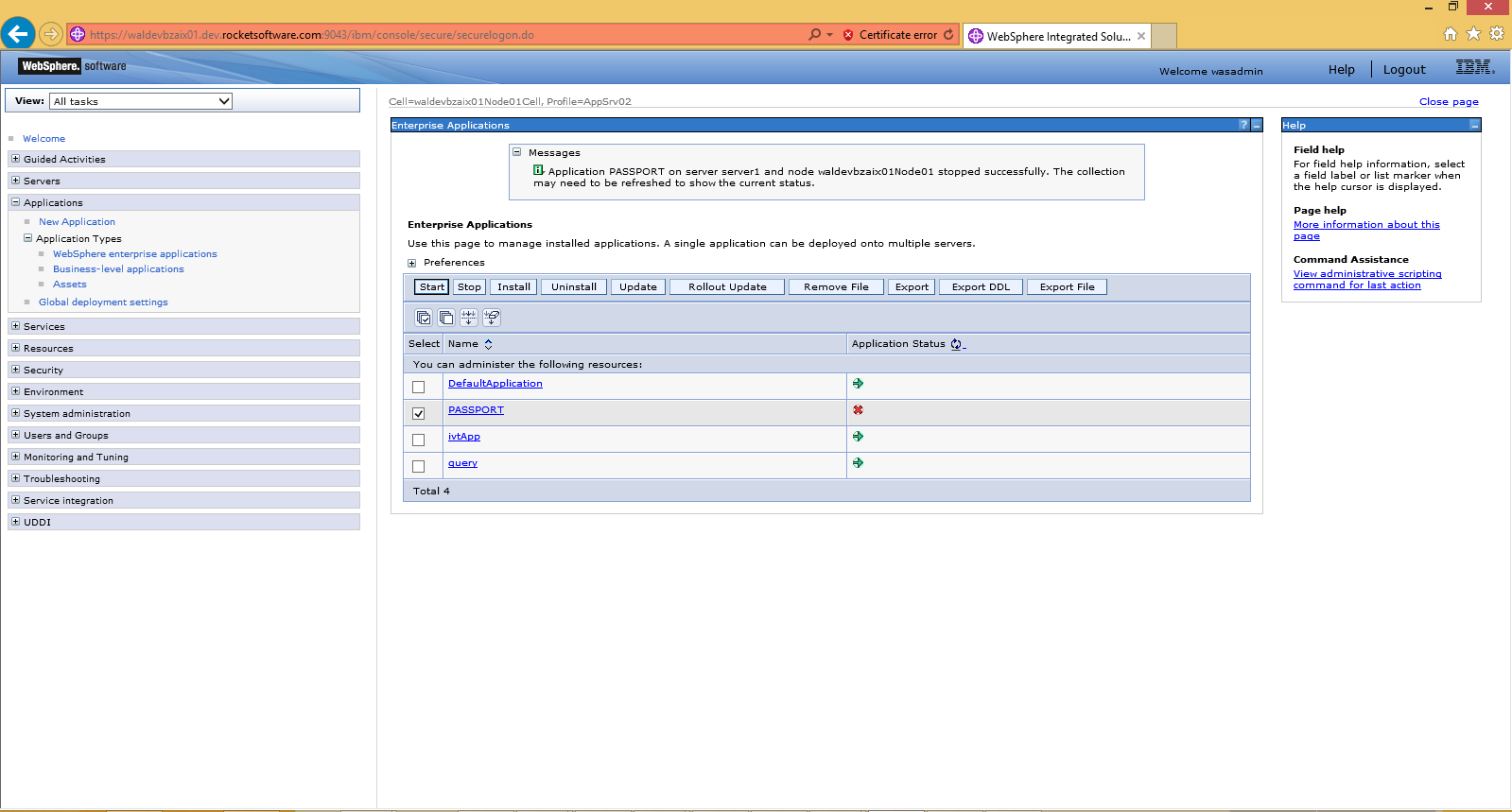Collapse the Applications navigation section
The width and height of the screenshot is (1512, 812).
tap(15, 202)
